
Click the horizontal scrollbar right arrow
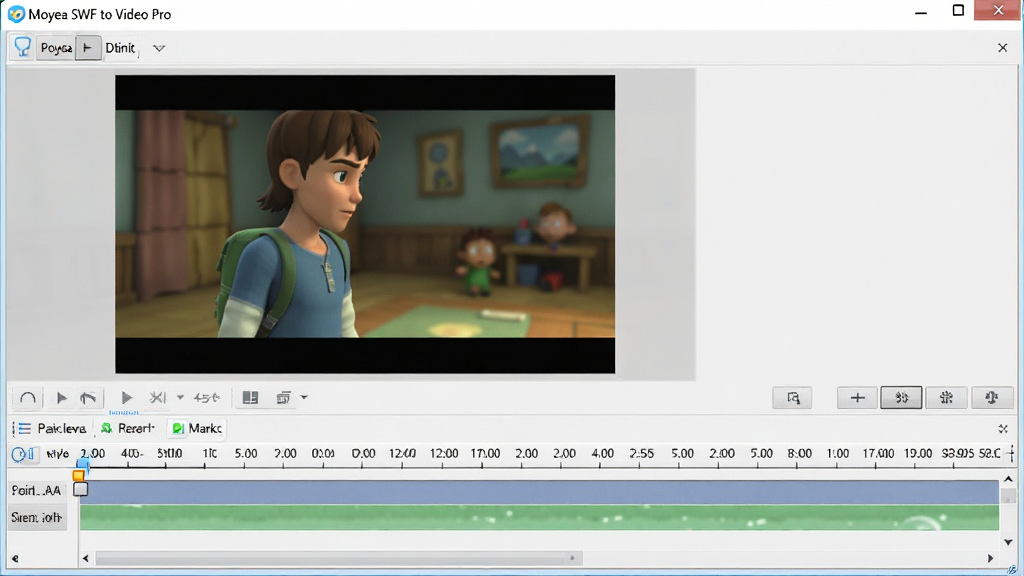[991, 558]
